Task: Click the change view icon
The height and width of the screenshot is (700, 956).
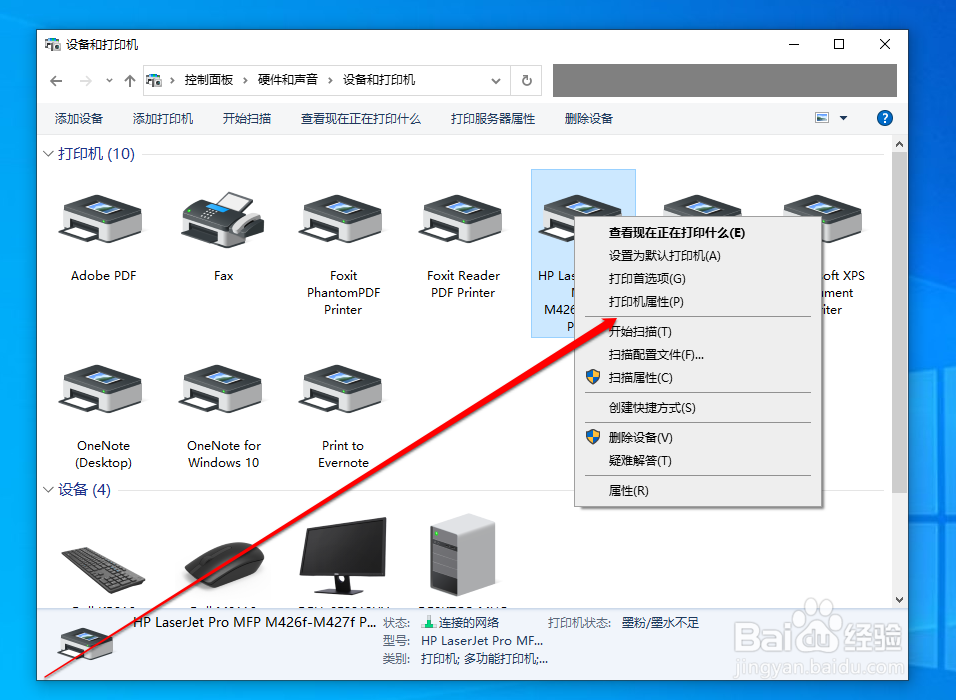Action: [822, 118]
